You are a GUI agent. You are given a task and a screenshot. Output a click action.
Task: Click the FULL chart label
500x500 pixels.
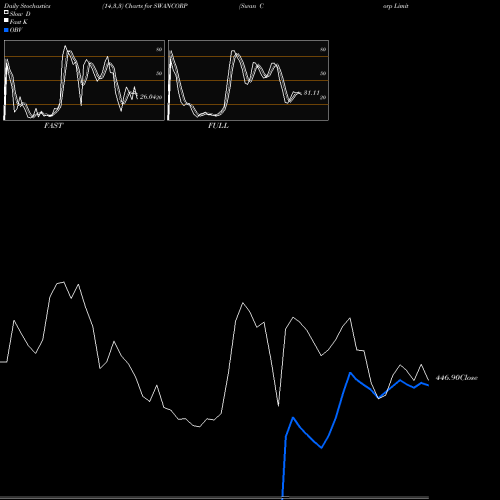pyautogui.click(x=218, y=126)
